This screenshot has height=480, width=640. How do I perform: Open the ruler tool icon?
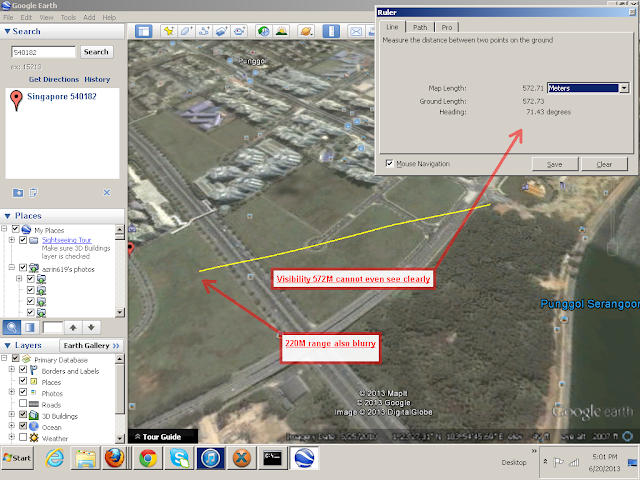(x=331, y=31)
